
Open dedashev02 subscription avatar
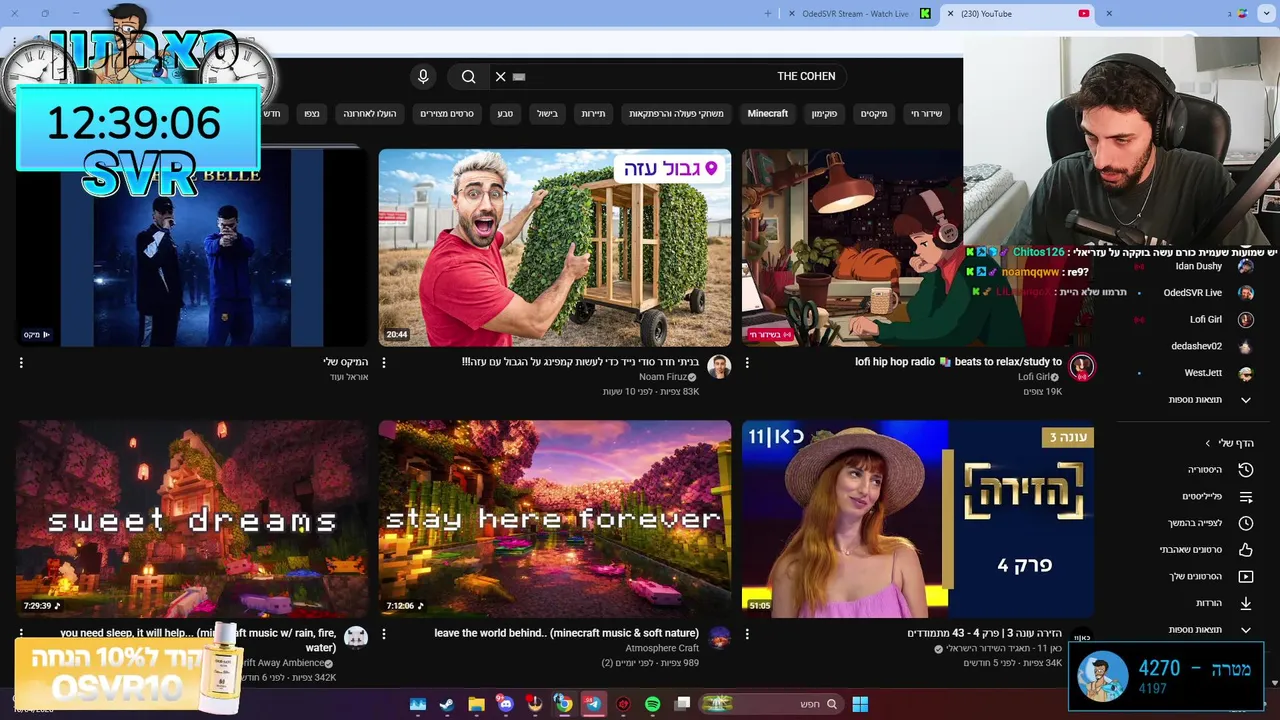pyautogui.click(x=1245, y=346)
